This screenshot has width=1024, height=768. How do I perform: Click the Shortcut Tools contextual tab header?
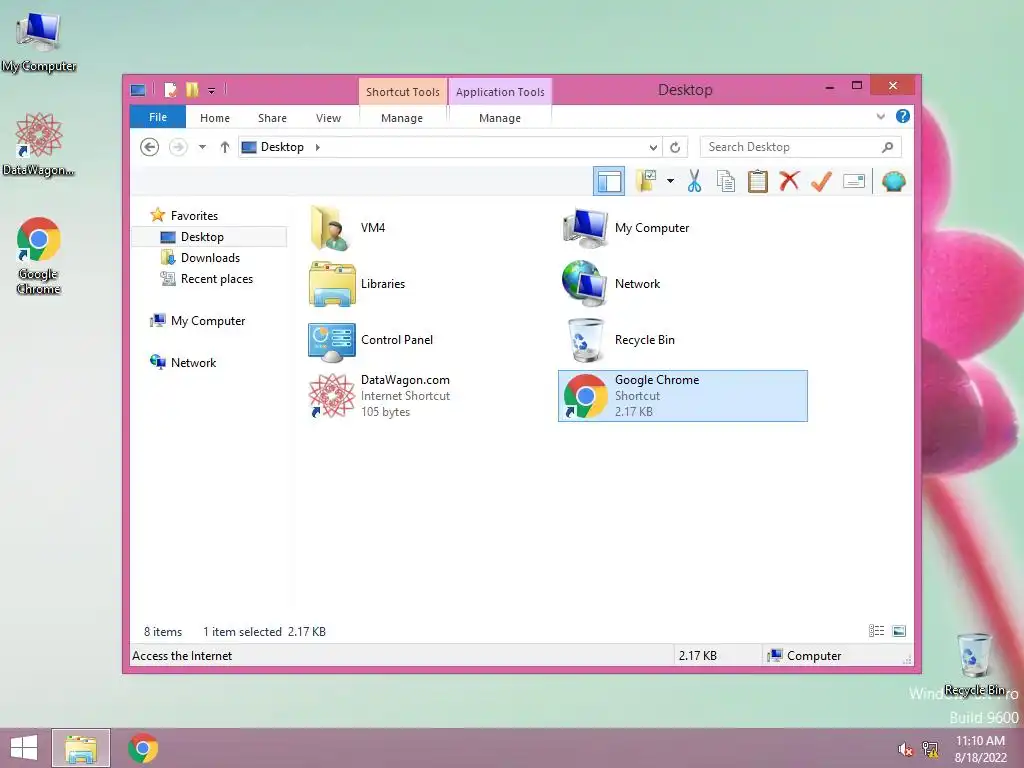(x=403, y=92)
